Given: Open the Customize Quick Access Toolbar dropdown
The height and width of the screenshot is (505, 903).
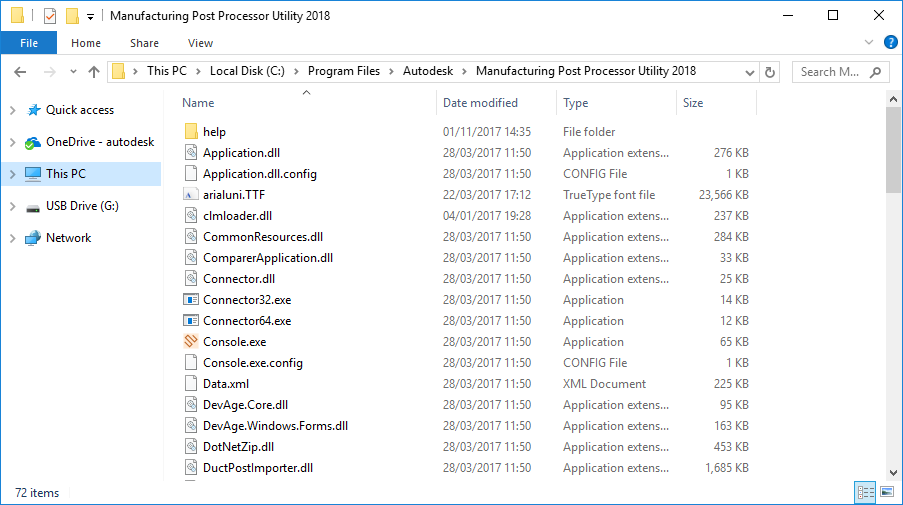Looking at the screenshot, I should tap(90, 17).
